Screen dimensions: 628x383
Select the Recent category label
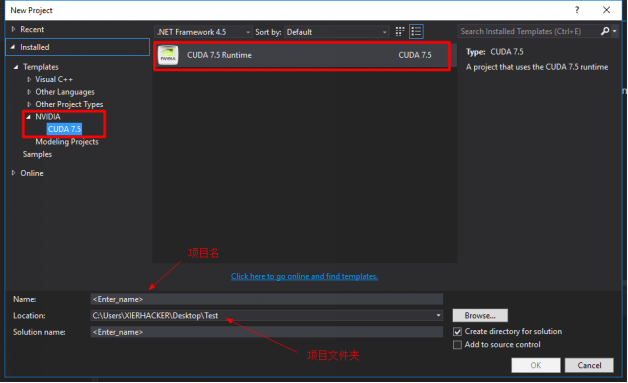pyautogui.click(x=32, y=29)
